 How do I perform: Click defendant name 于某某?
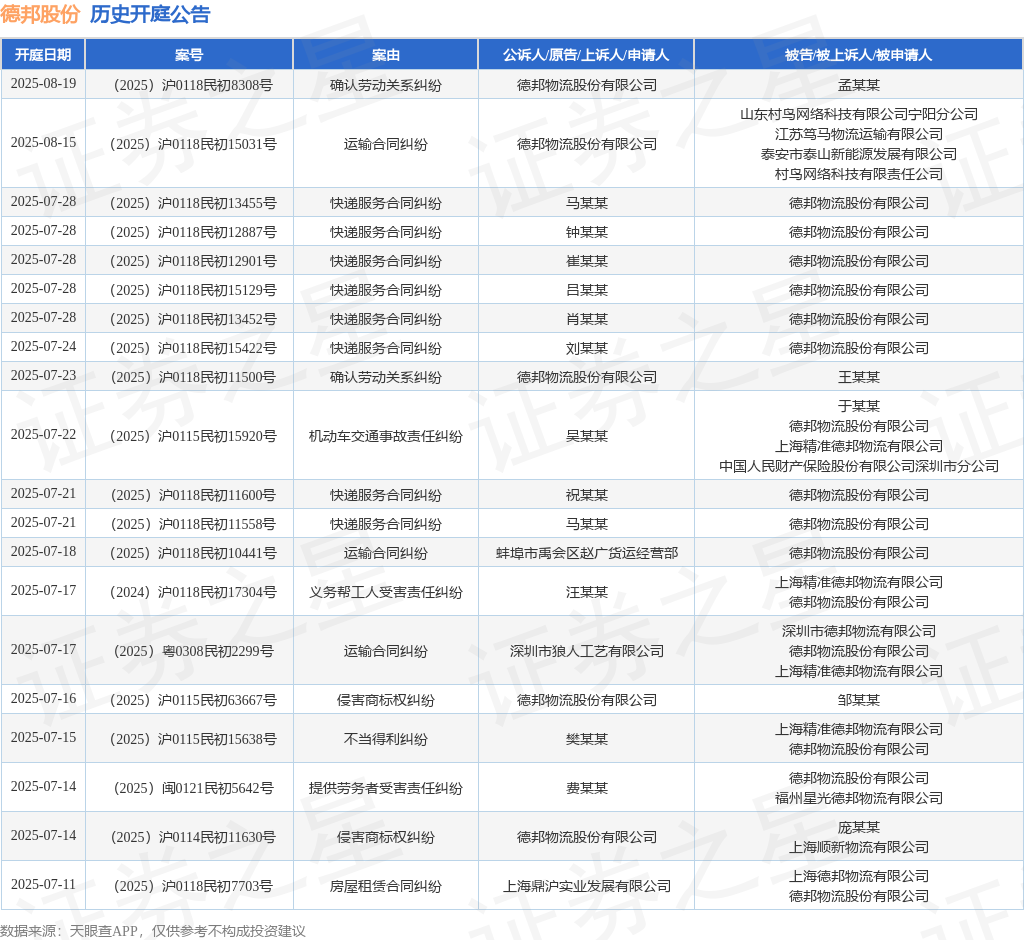click(x=859, y=406)
